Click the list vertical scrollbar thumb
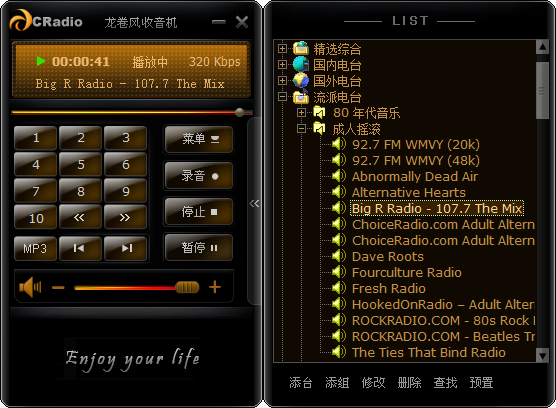The height and width of the screenshot is (408, 556). (x=543, y=90)
